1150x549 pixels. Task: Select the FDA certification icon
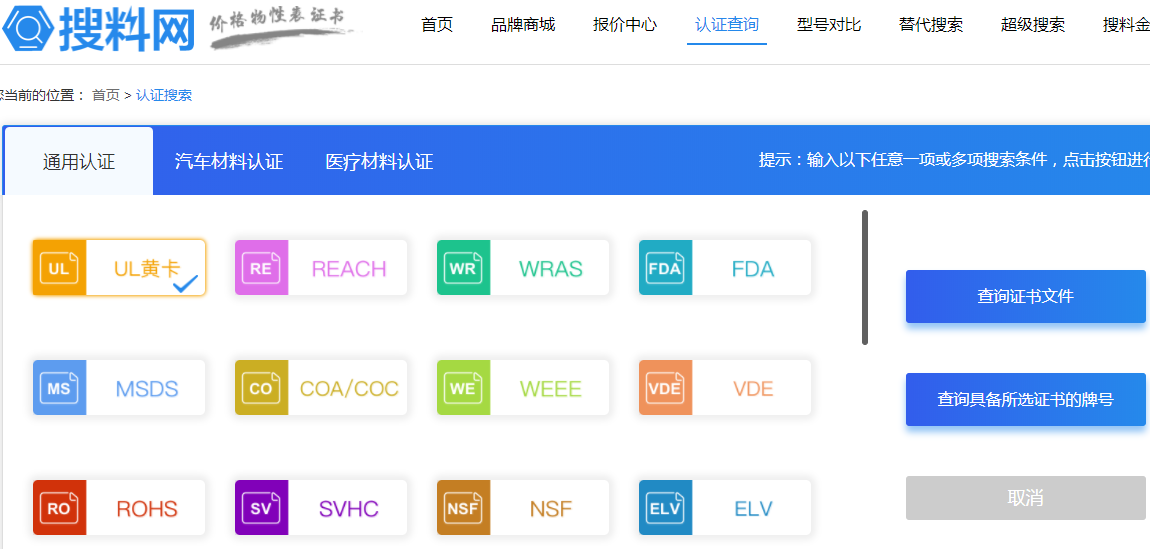click(665, 268)
